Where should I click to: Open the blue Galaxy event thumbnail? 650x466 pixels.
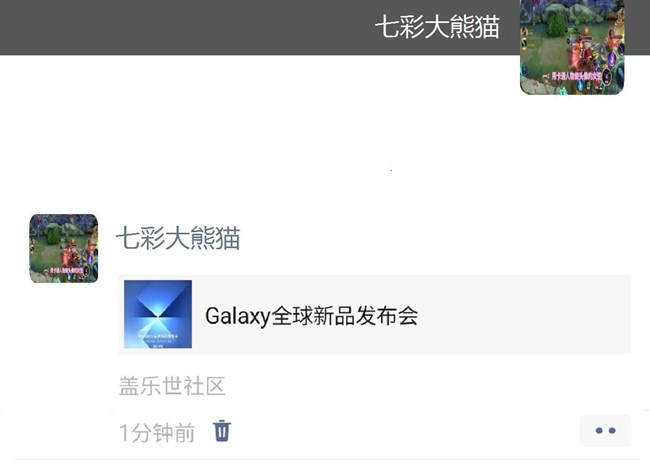coord(158,314)
